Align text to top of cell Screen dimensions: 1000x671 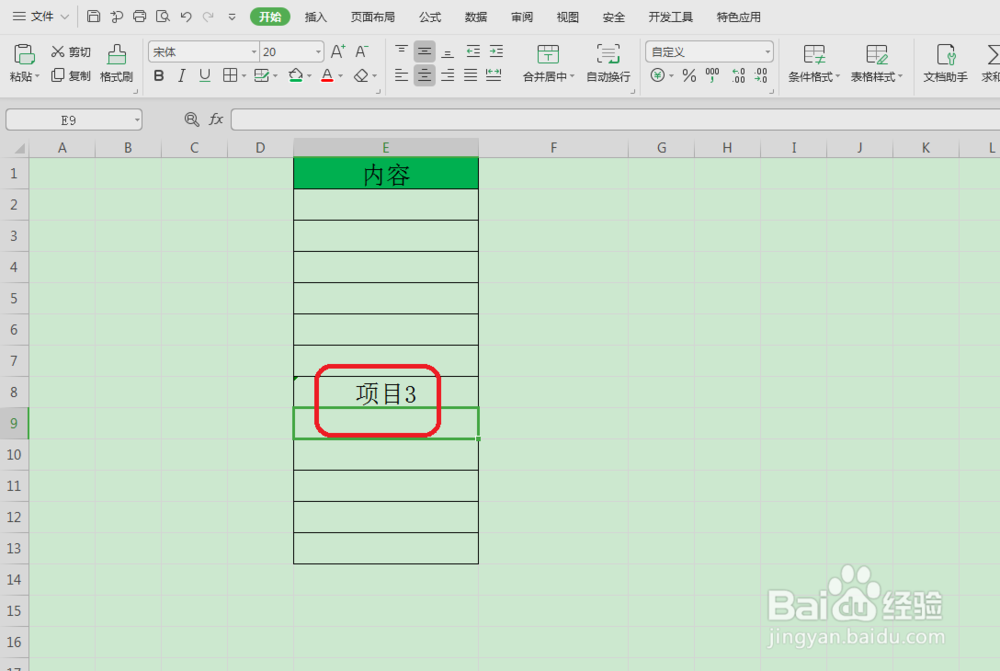(x=401, y=52)
